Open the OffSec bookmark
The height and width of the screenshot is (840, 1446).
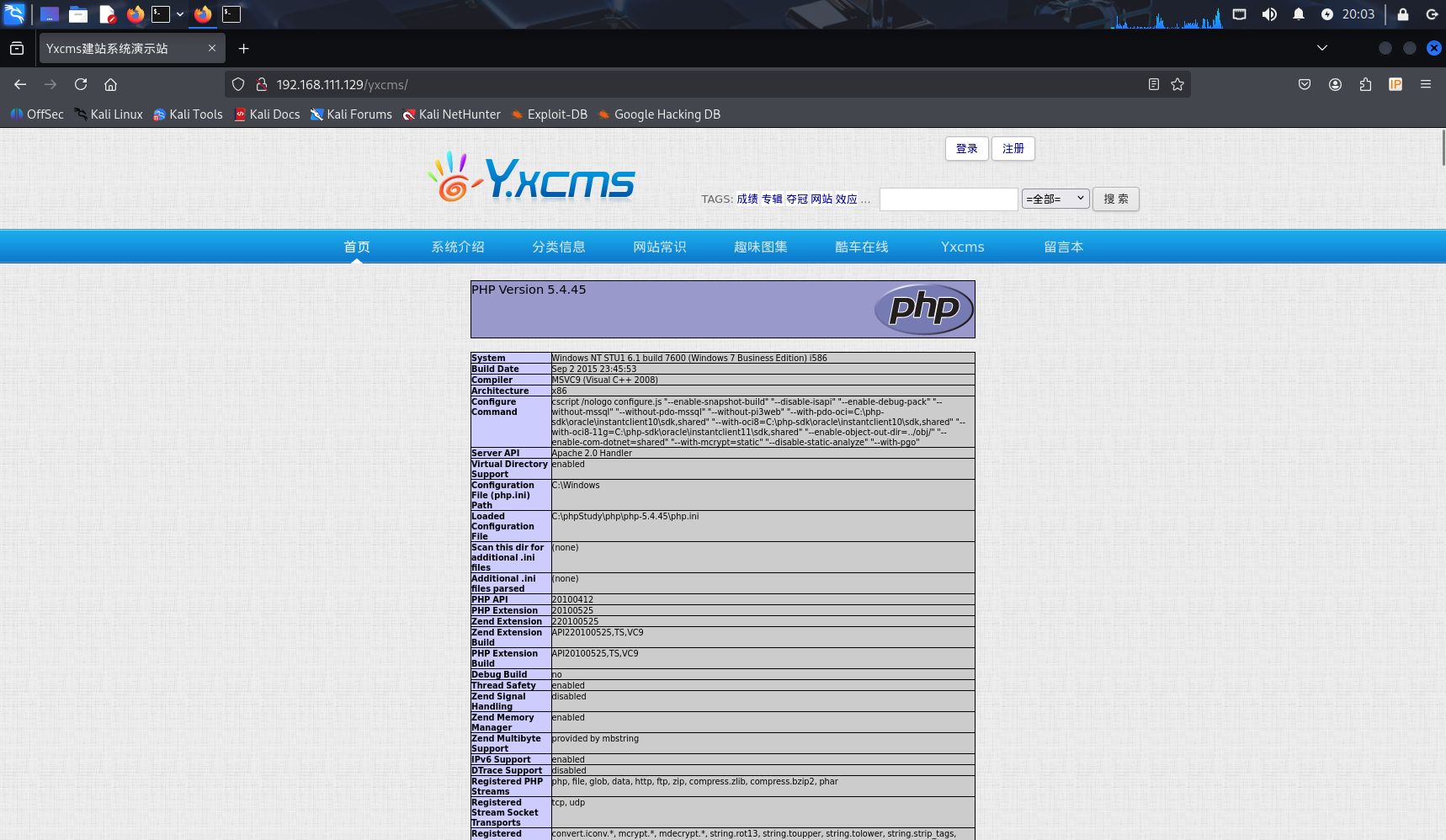tap(37, 114)
